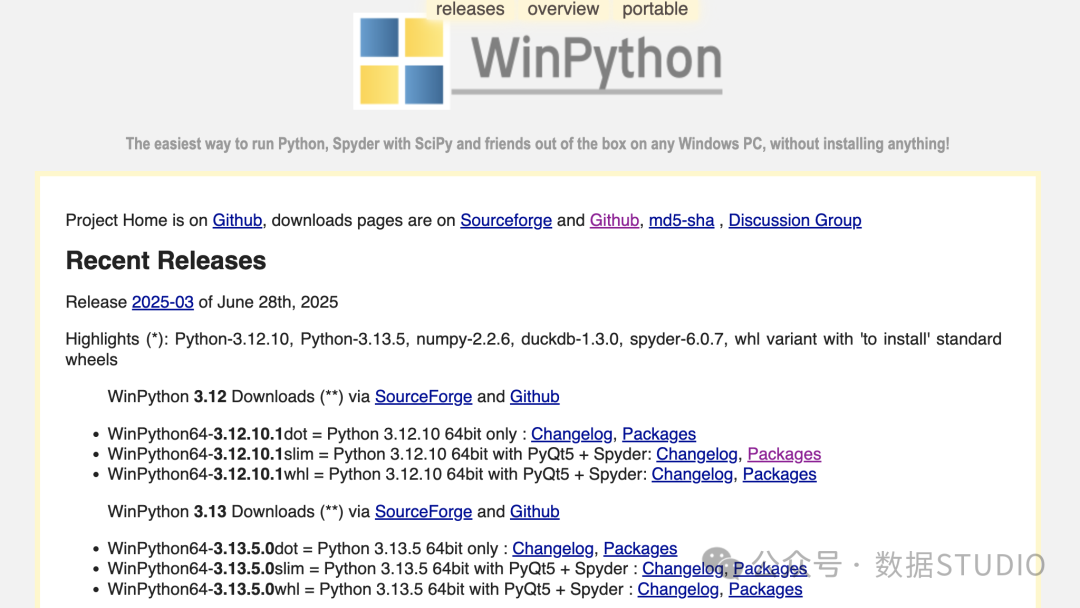Open SourceForge link for WinPython 3.13
This screenshot has width=1080, height=608.
click(423, 512)
